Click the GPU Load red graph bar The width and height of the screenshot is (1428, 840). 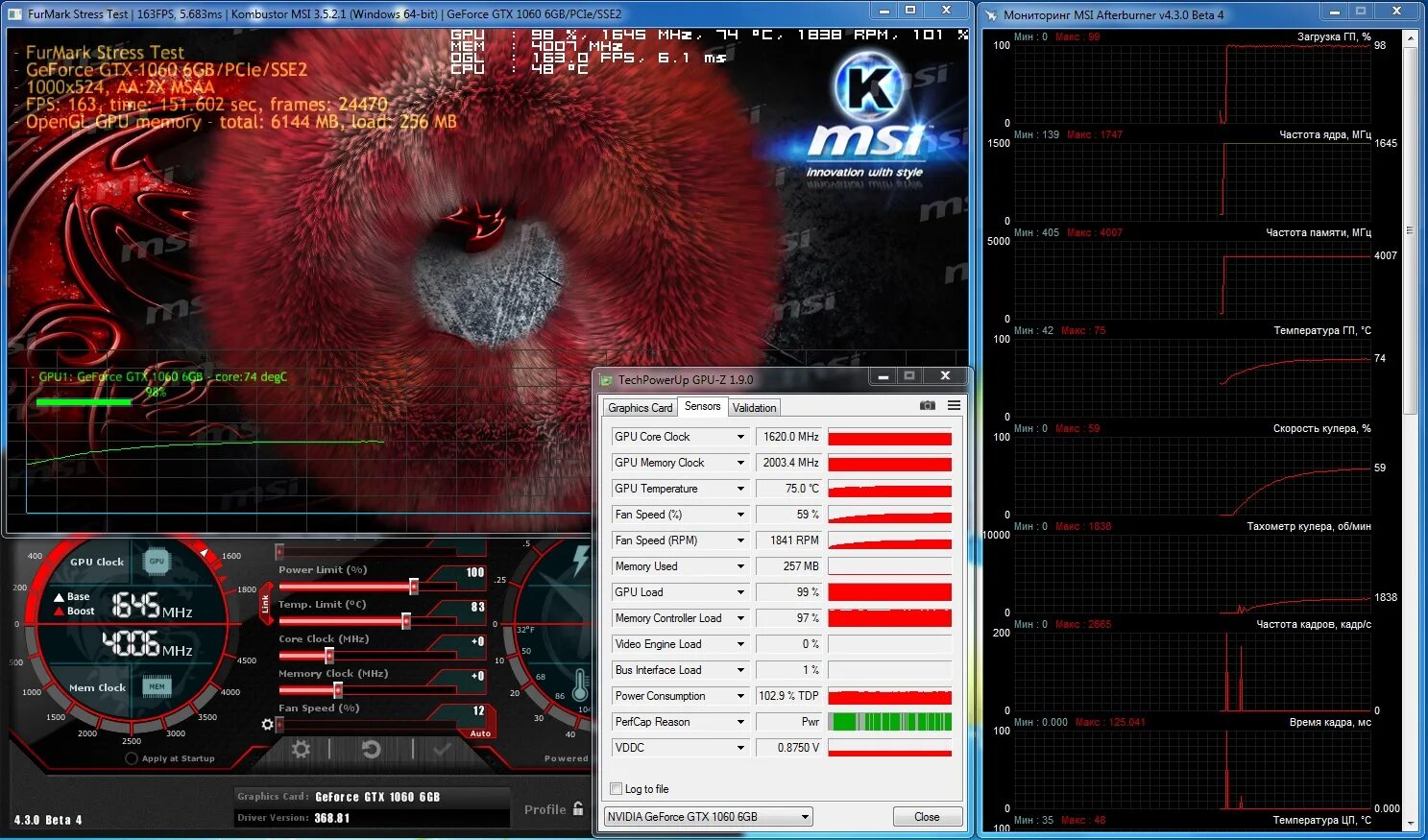tap(890, 592)
